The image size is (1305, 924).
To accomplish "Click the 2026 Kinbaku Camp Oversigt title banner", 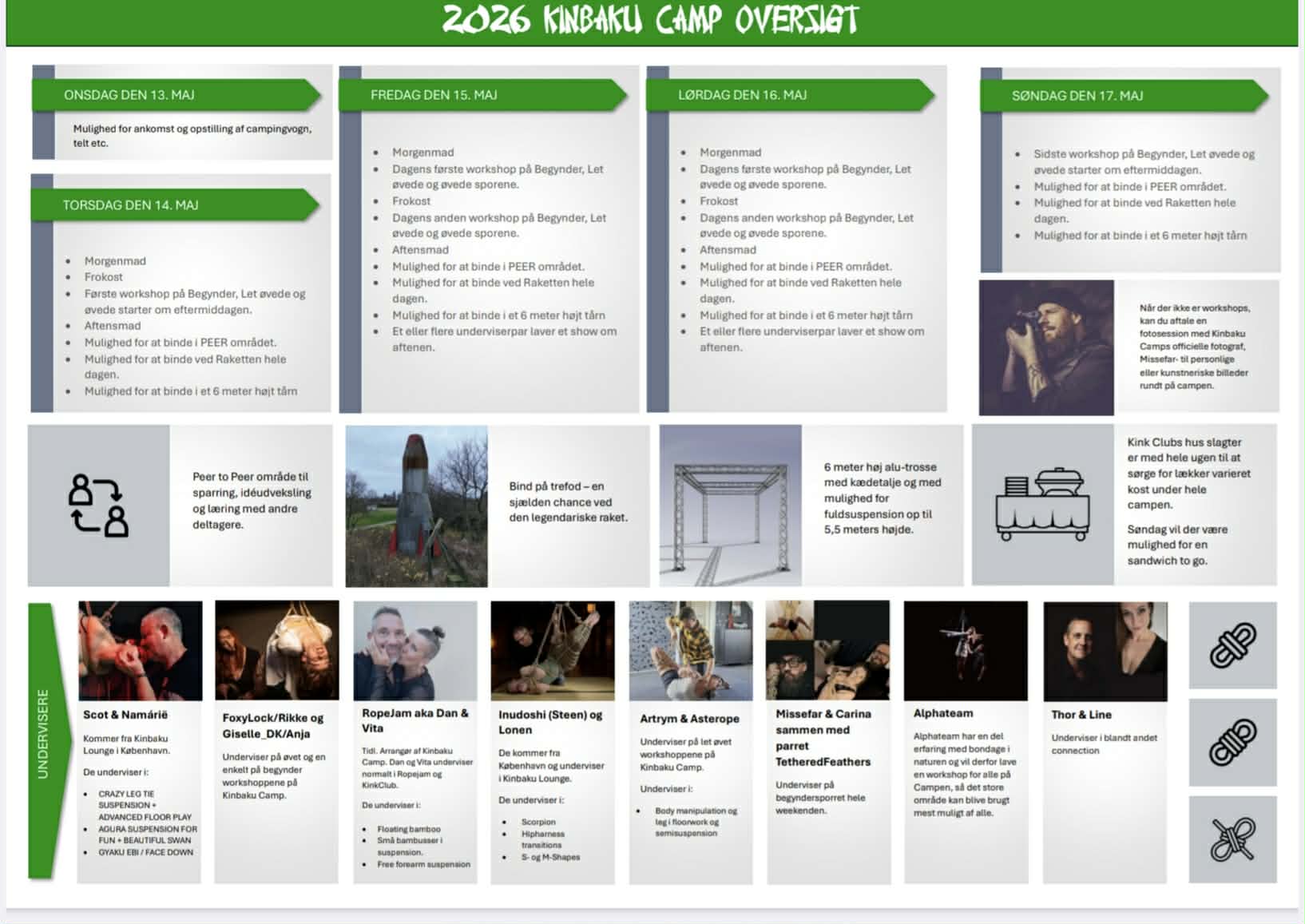I will (652, 22).
